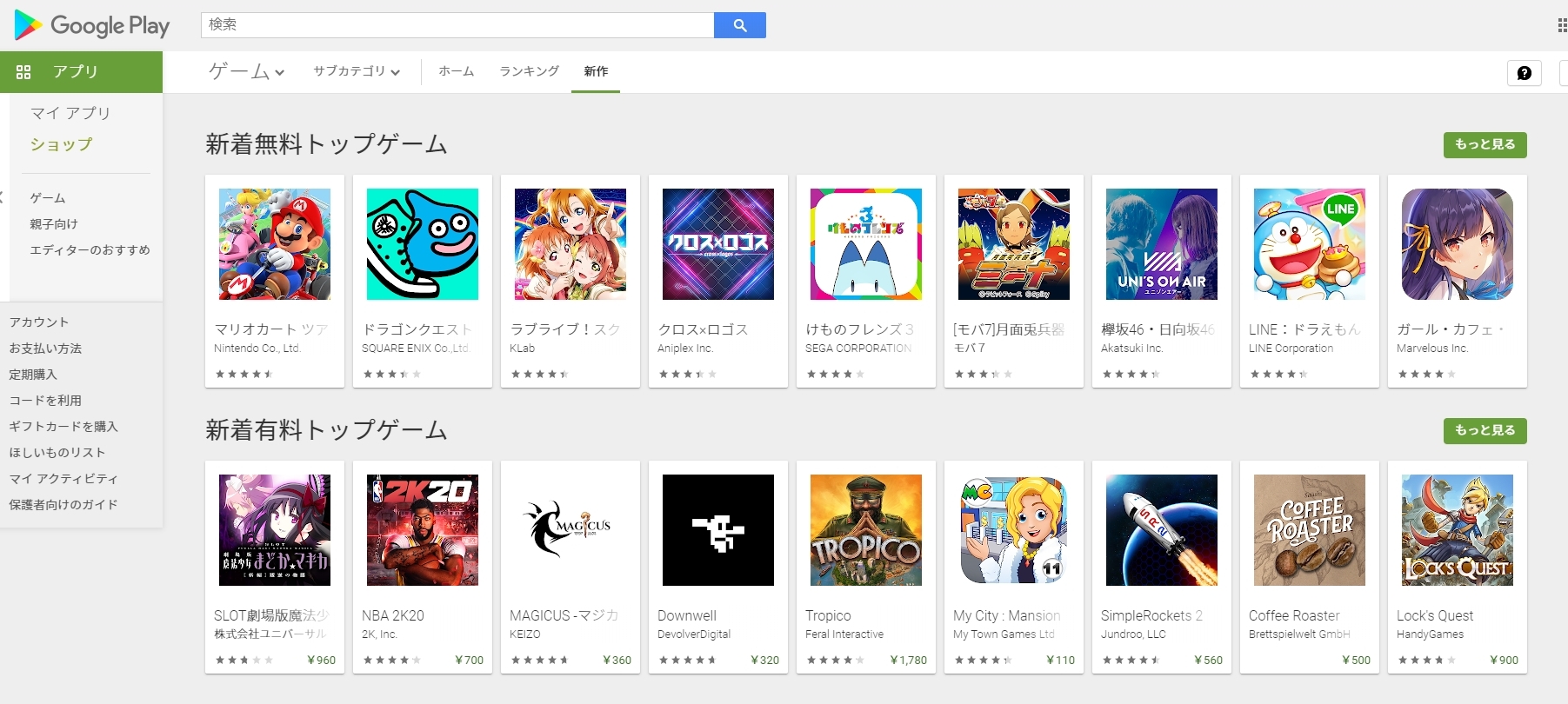This screenshot has height=704, width=1568.
Task: Select the 新作 tab
Action: (x=596, y=71)
